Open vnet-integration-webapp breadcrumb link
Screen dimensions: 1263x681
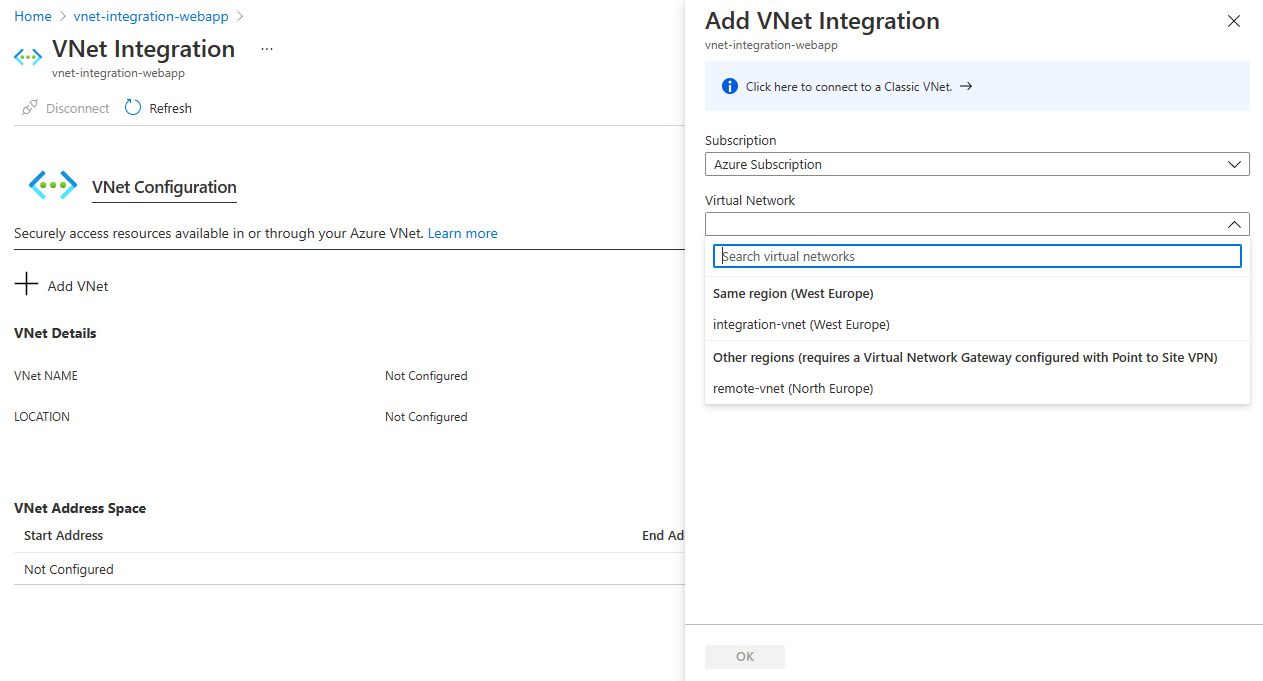tap(151, 17)
